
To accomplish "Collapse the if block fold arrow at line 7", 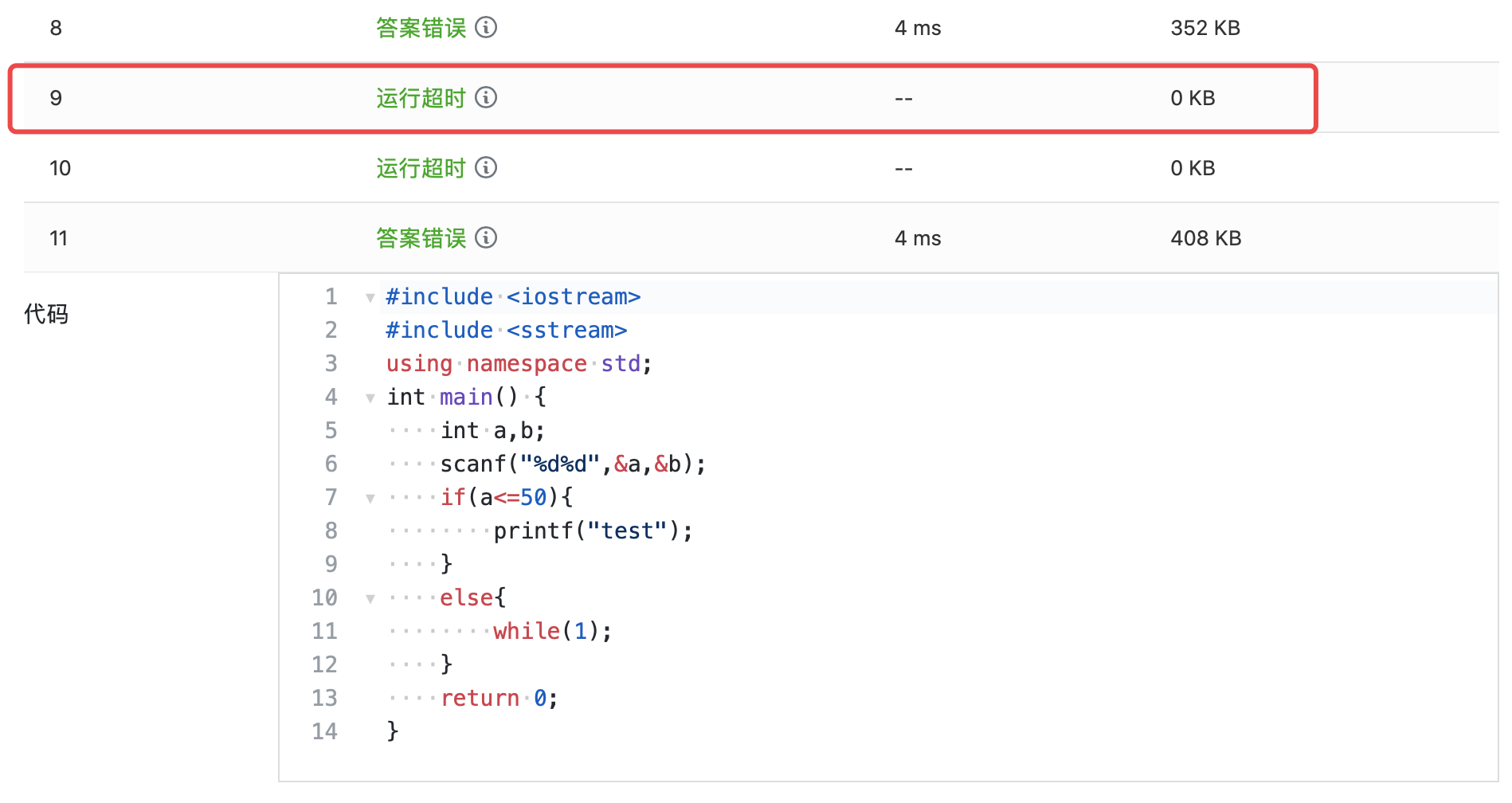I will pyautogui.click(x=370, y=499).
